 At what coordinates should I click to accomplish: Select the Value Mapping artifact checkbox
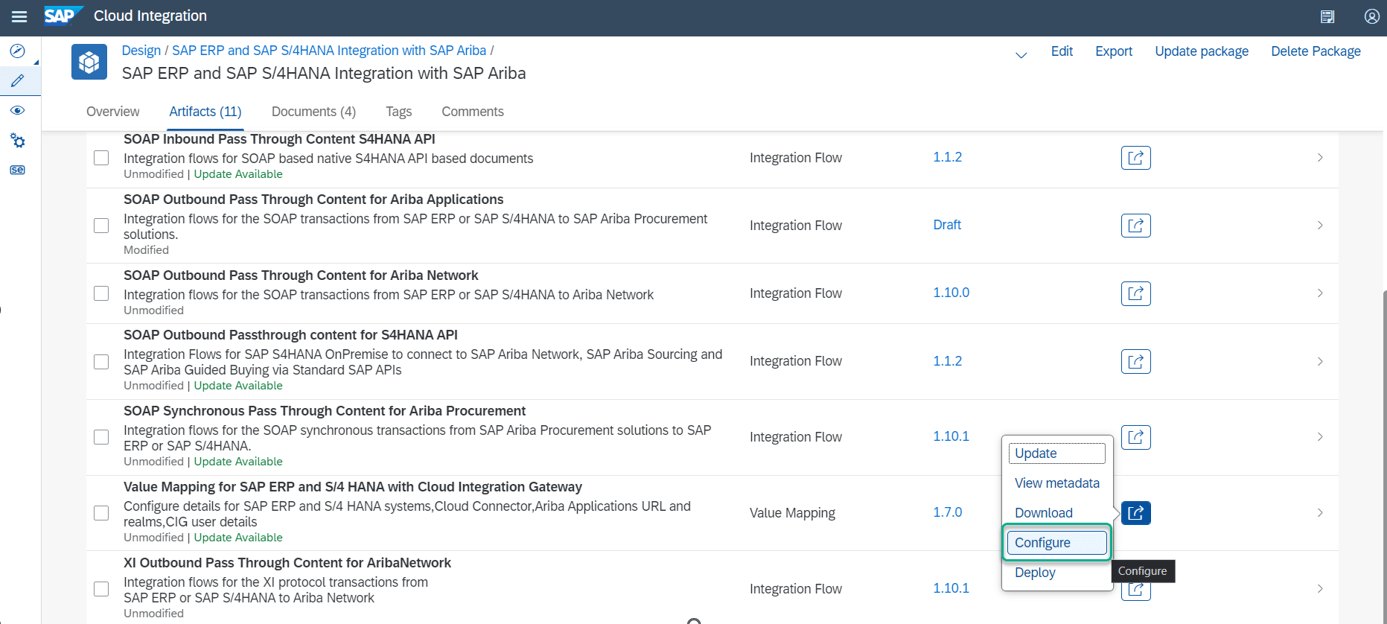coord(101,513)
